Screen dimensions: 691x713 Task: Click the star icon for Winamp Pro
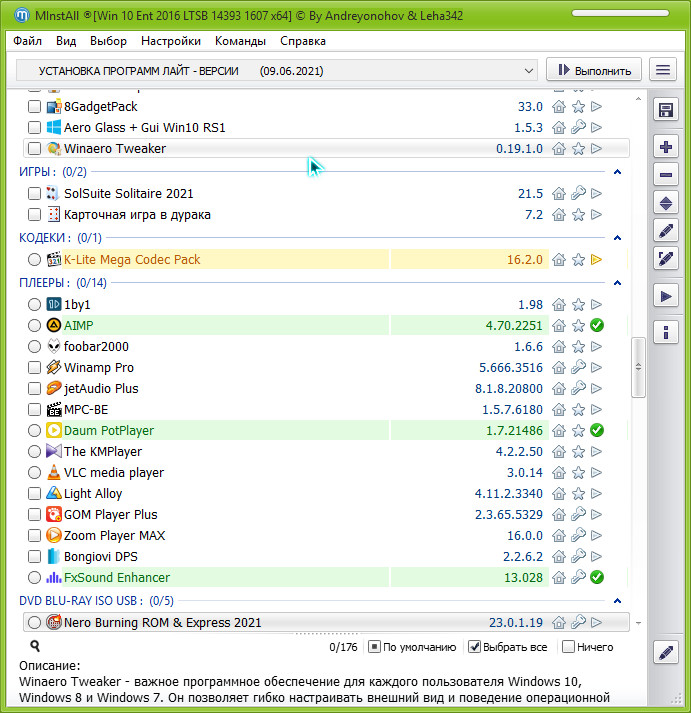point(578,368)
